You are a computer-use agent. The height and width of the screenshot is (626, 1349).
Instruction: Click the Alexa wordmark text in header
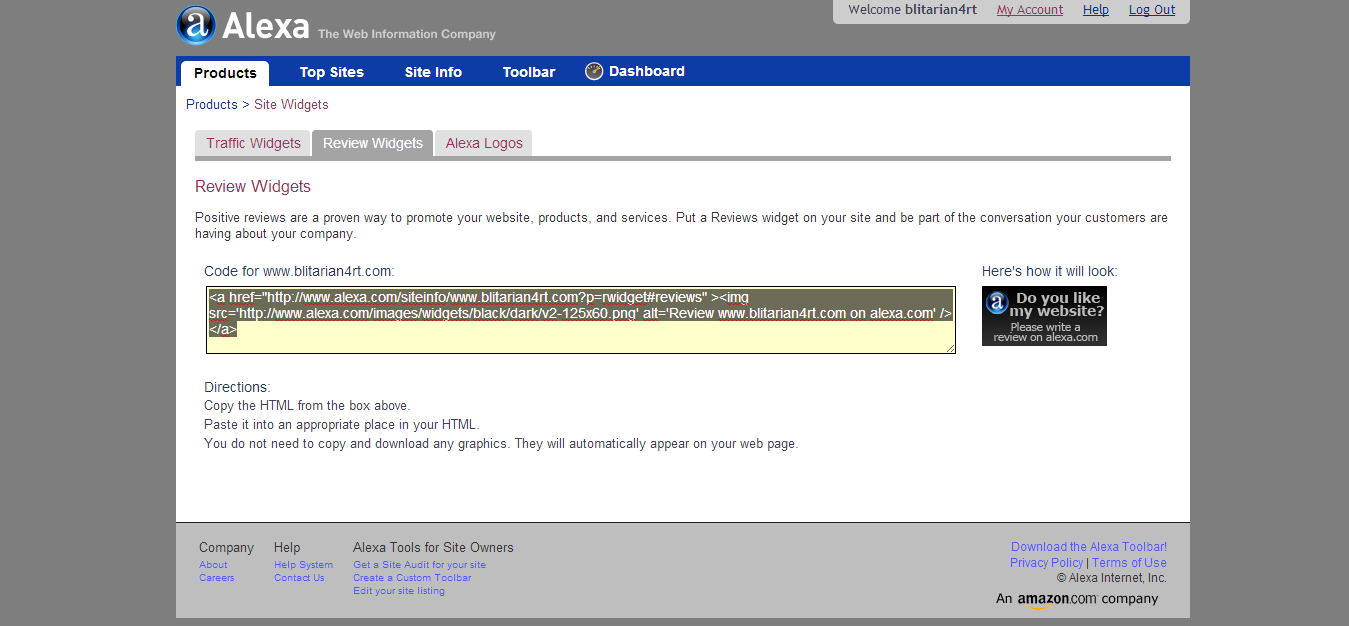point(265,25)
